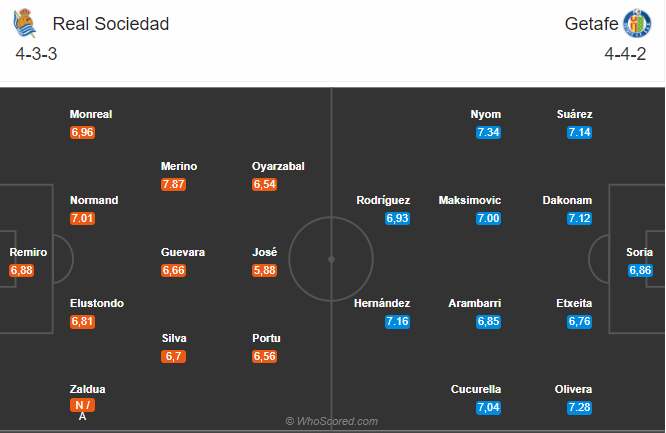The image size is (666, 433).
Task: Click José's 5,88 rating badge
Action: [264, 271]
